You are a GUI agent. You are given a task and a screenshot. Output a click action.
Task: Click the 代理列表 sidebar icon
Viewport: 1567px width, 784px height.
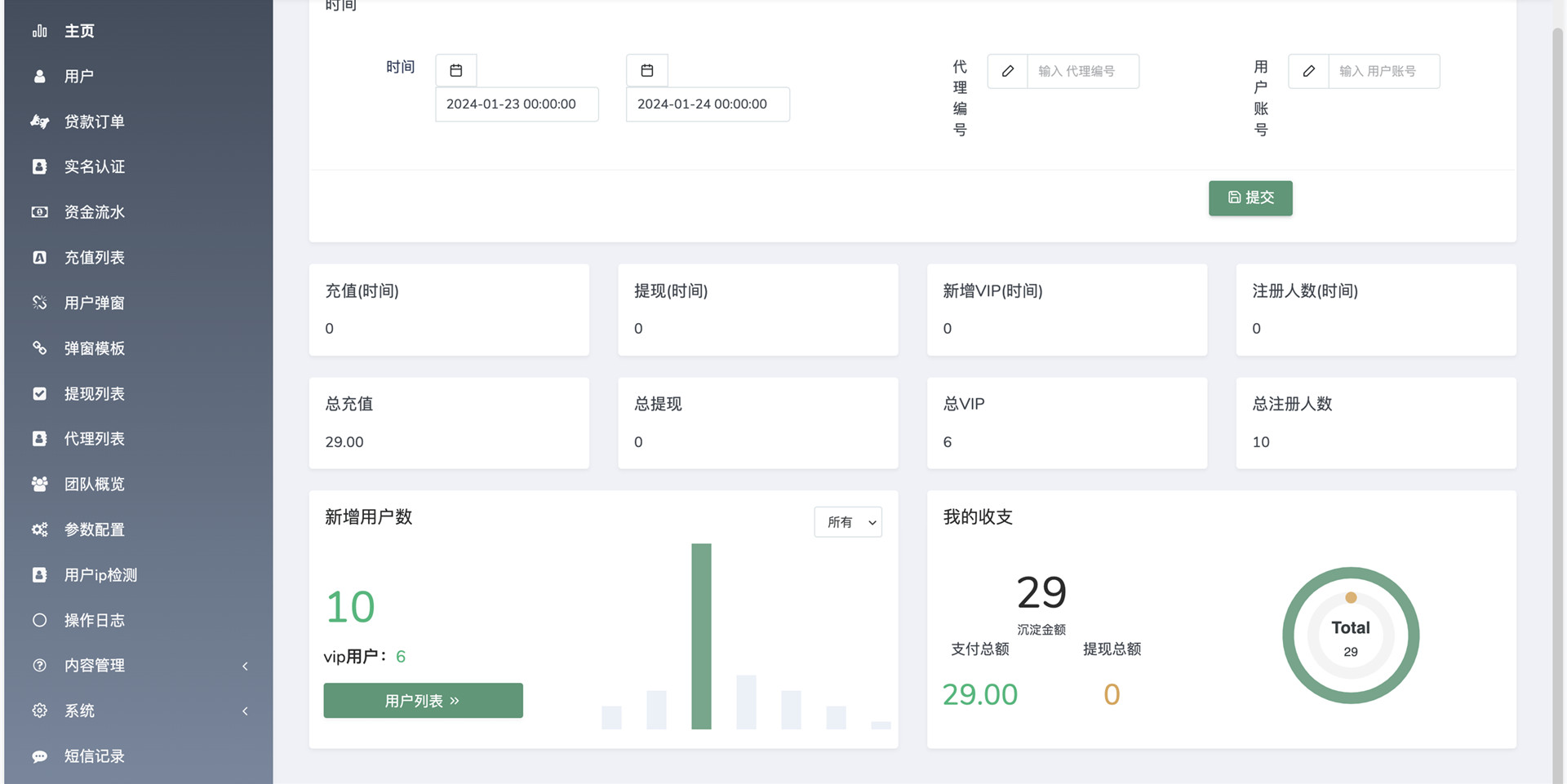point(39,439)
